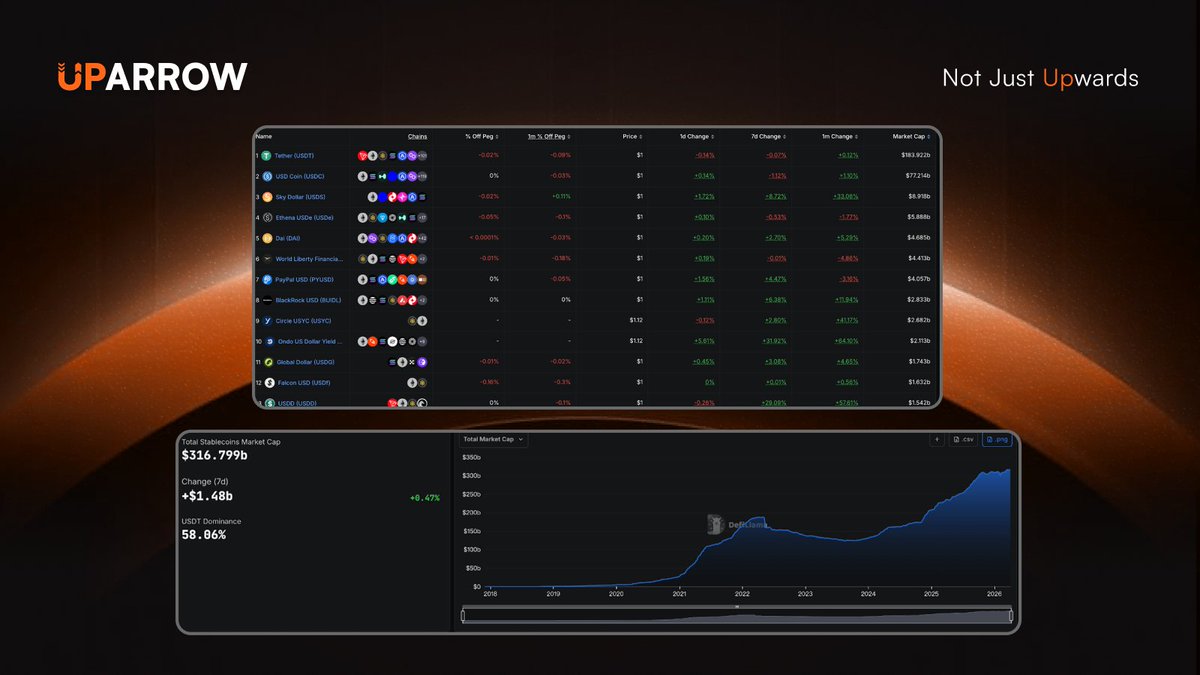
Task: Expand the +9 chains badge for Ondo
Action: click(x=422, y=341)
